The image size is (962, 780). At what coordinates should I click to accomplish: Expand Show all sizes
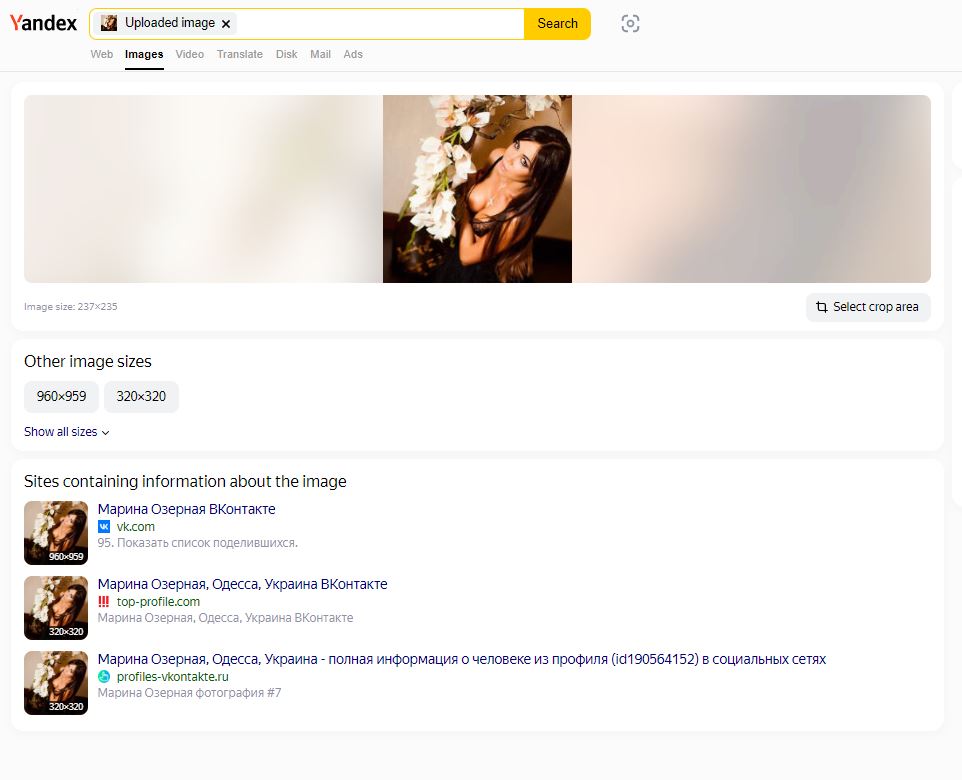[x=67, y=432]
